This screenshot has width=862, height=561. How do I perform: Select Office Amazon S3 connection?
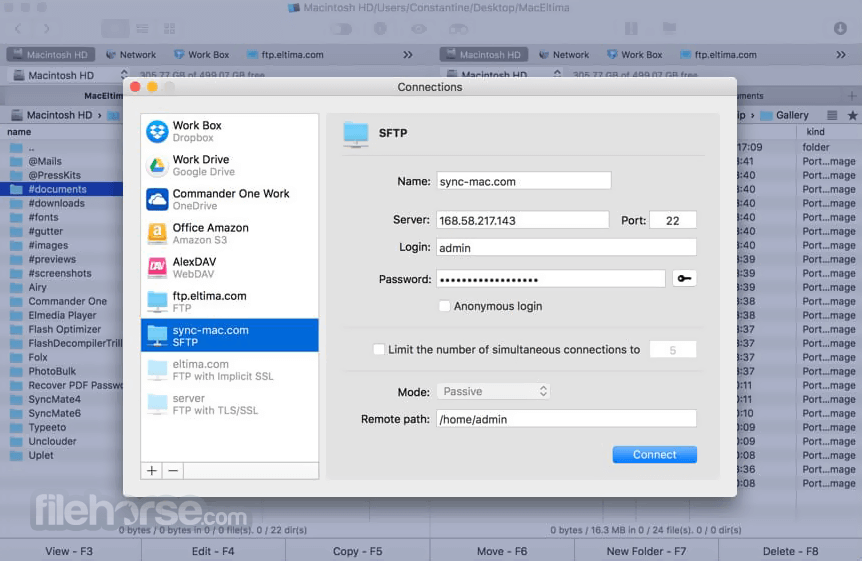tap(229, 234)
